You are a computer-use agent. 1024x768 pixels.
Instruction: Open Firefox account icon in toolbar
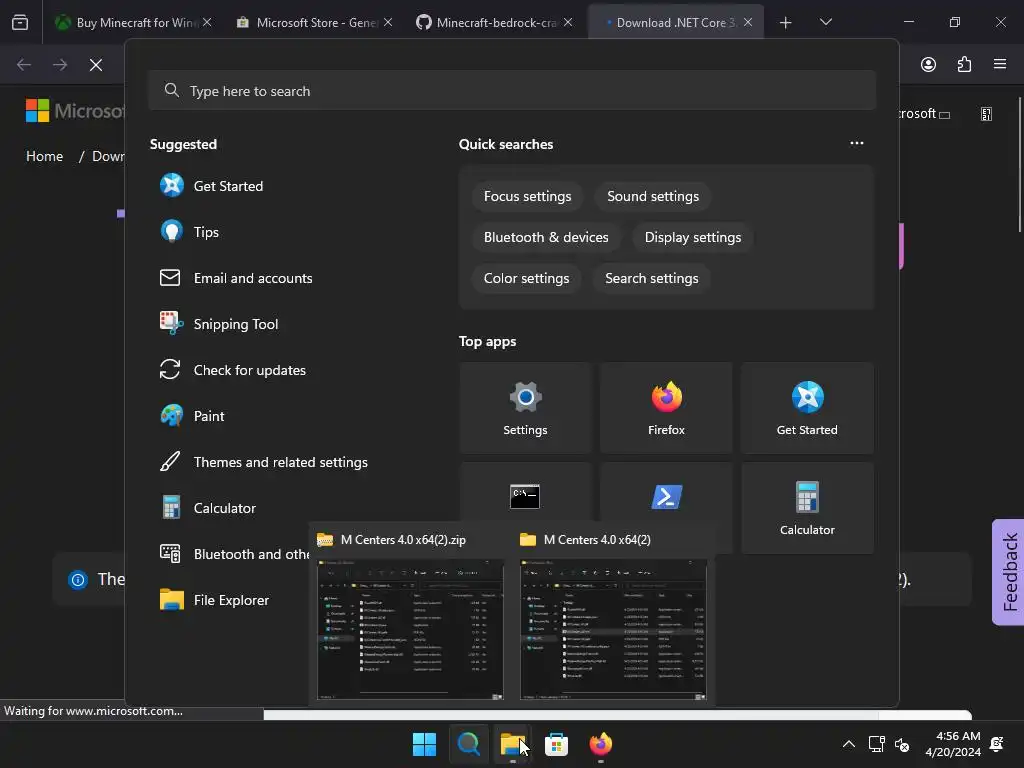[x=928, y=64]
